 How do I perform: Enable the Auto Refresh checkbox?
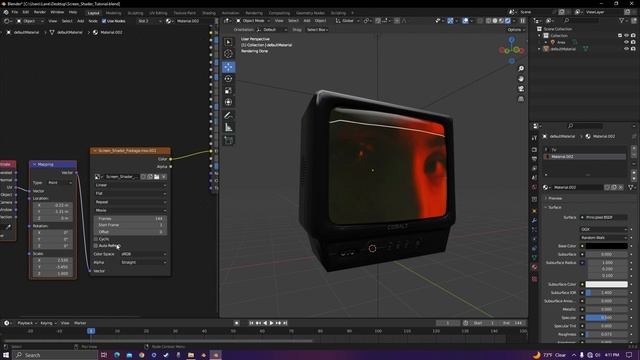[x=96, y=246]
